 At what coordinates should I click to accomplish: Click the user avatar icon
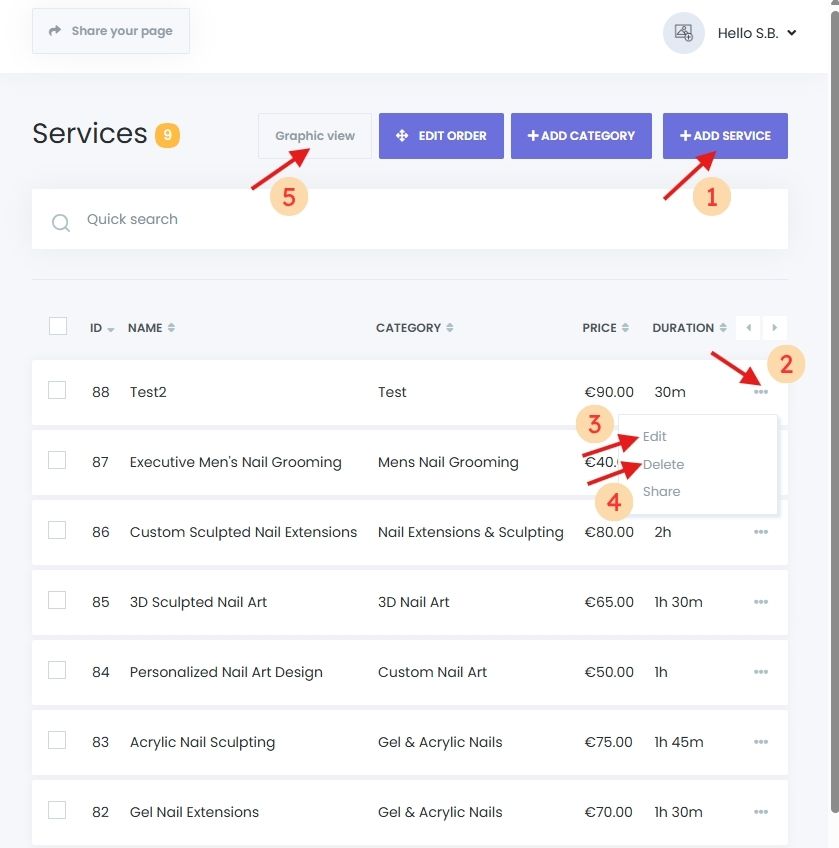click(x=684, y=33)
